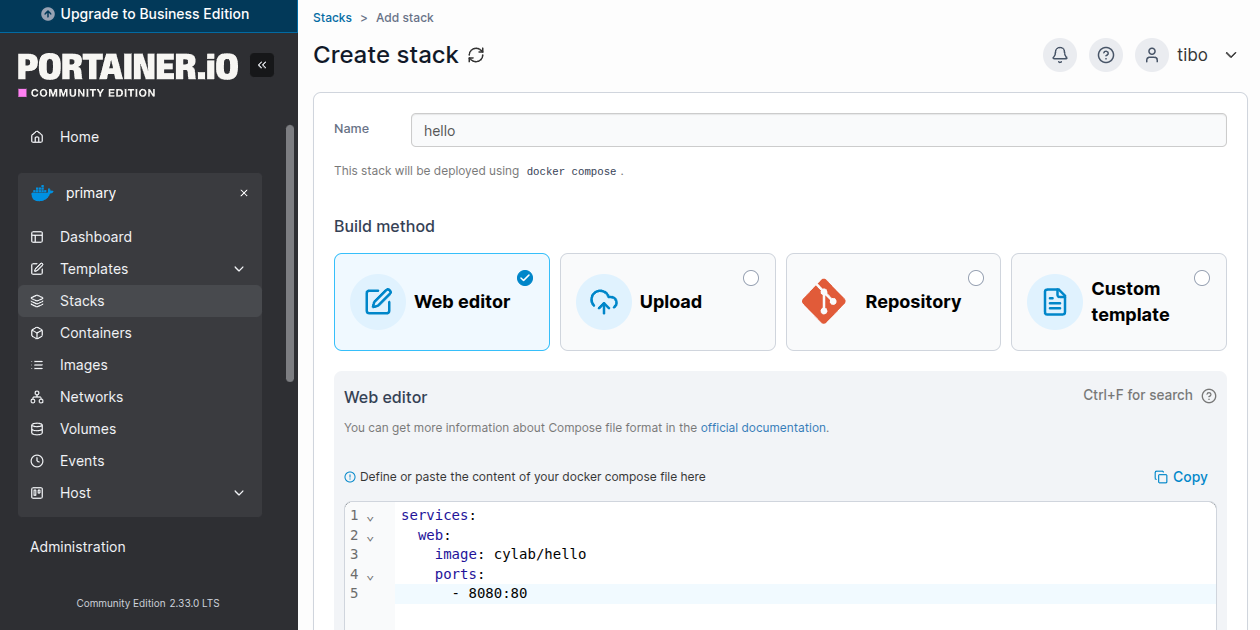
Task: Click the upgrade arrow icon in top banner
Action: tap(48, 15)
